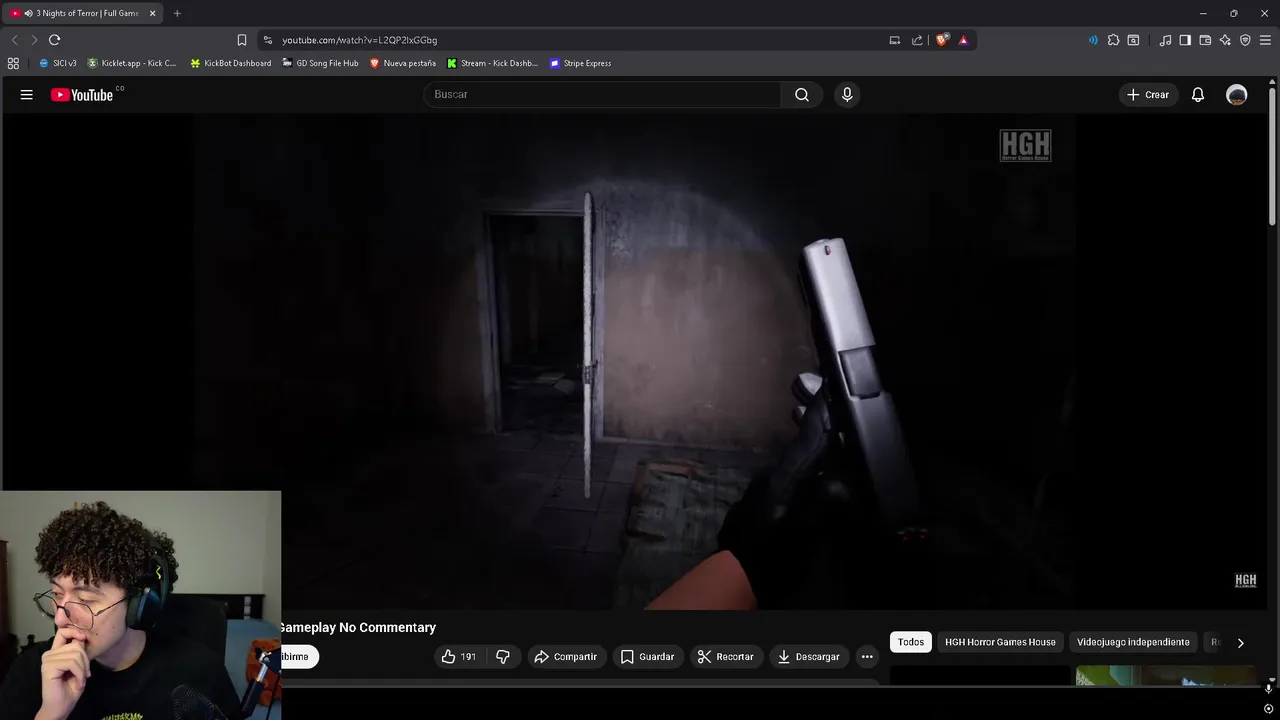Open the YouTube guide hamburger menu
The width and height of the screenshot is (1280, 720).
click(27, 95)
